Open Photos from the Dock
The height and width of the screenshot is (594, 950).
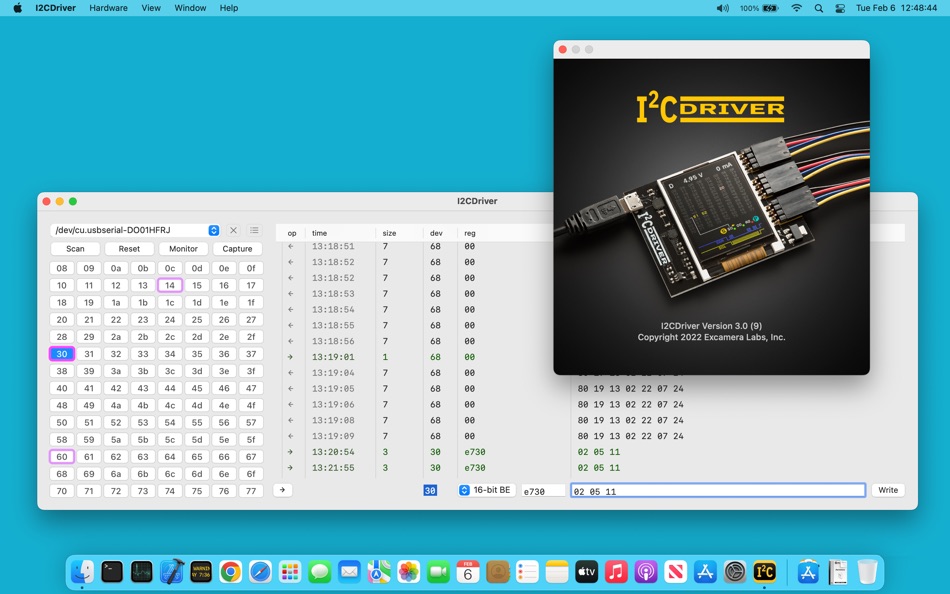(409, 572)
